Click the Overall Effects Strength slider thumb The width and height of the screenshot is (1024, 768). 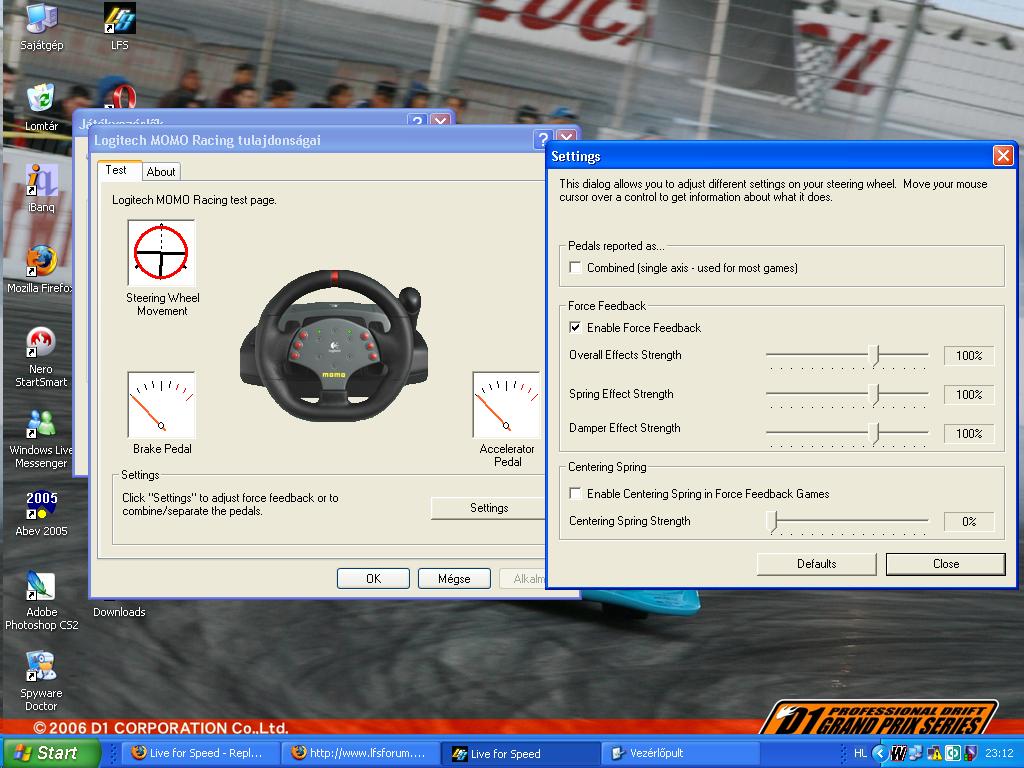pyautogui.click(x=876, y=356)
